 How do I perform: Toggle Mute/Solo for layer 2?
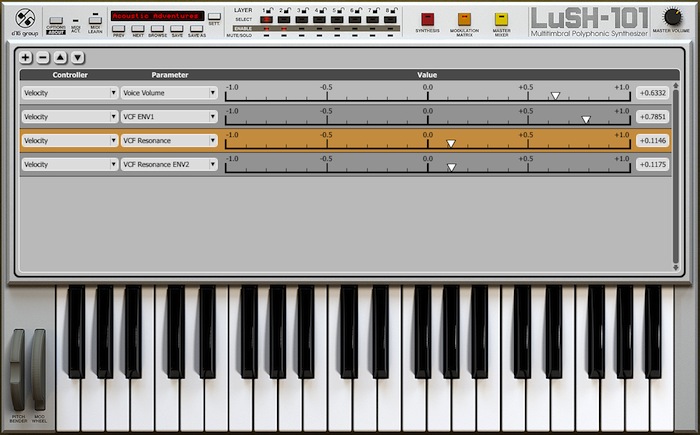[x=284, y=36]
